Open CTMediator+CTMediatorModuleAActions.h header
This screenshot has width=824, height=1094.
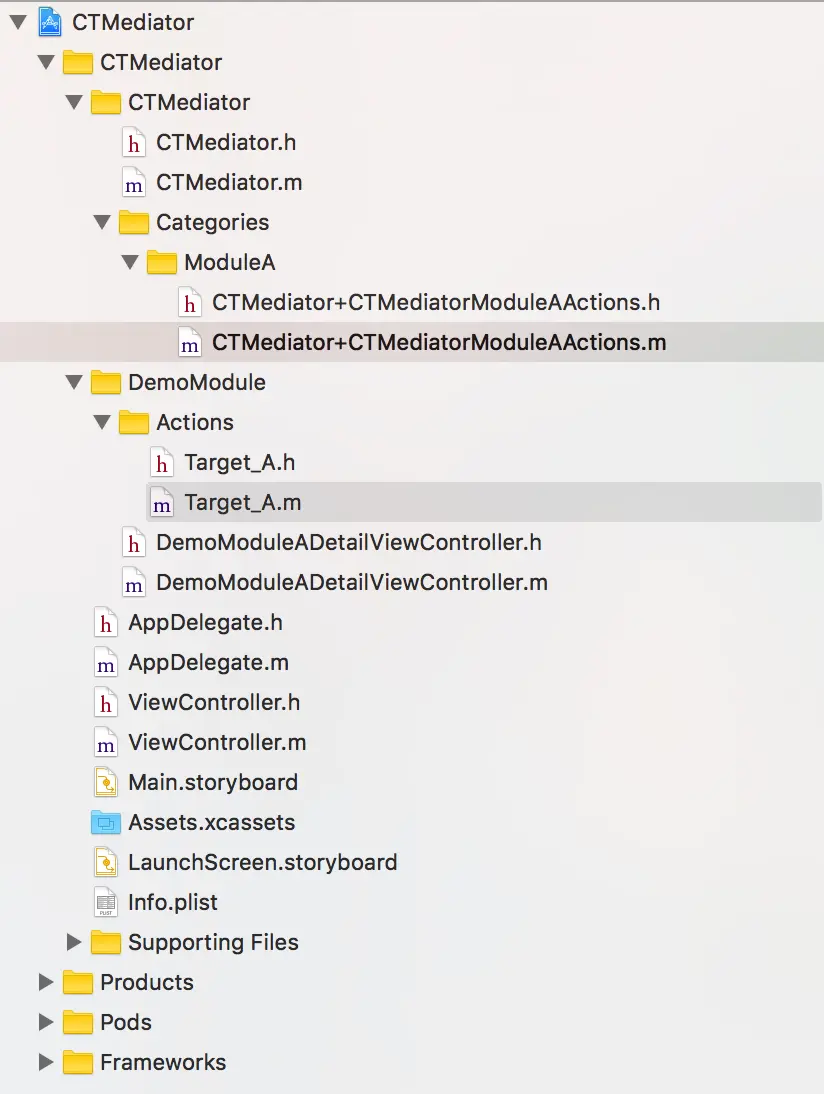(435, 302)
